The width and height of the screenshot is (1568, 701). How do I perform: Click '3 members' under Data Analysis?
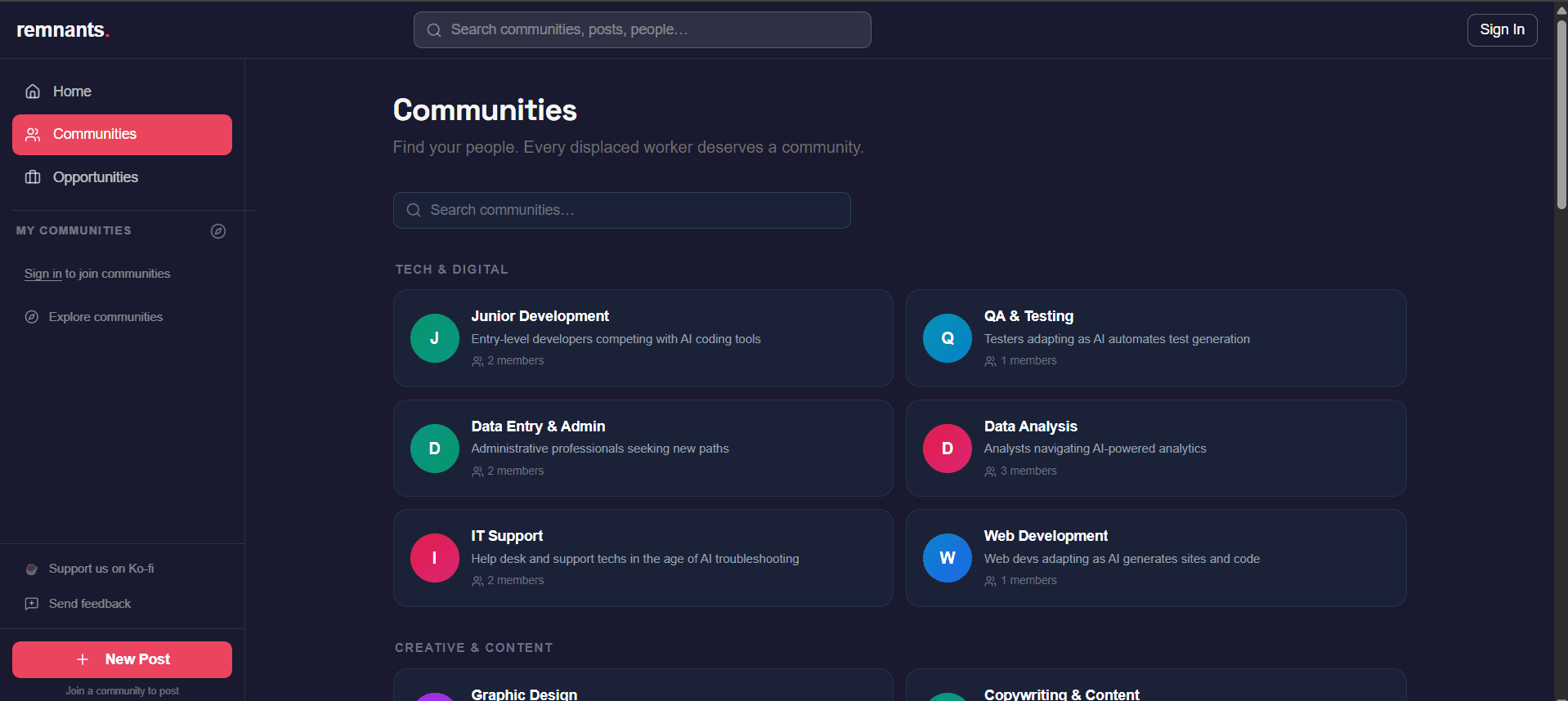(x=1028, y=471)
